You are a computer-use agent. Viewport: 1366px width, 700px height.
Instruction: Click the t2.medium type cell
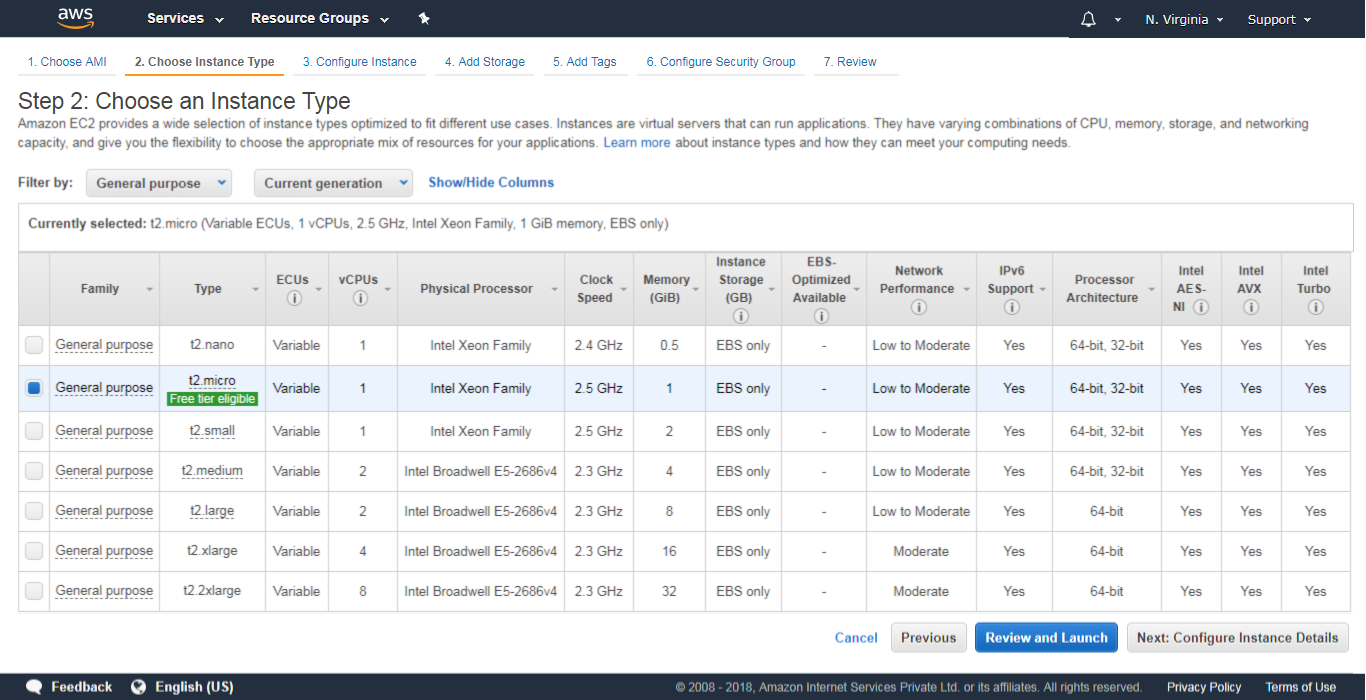click(212, 471)
